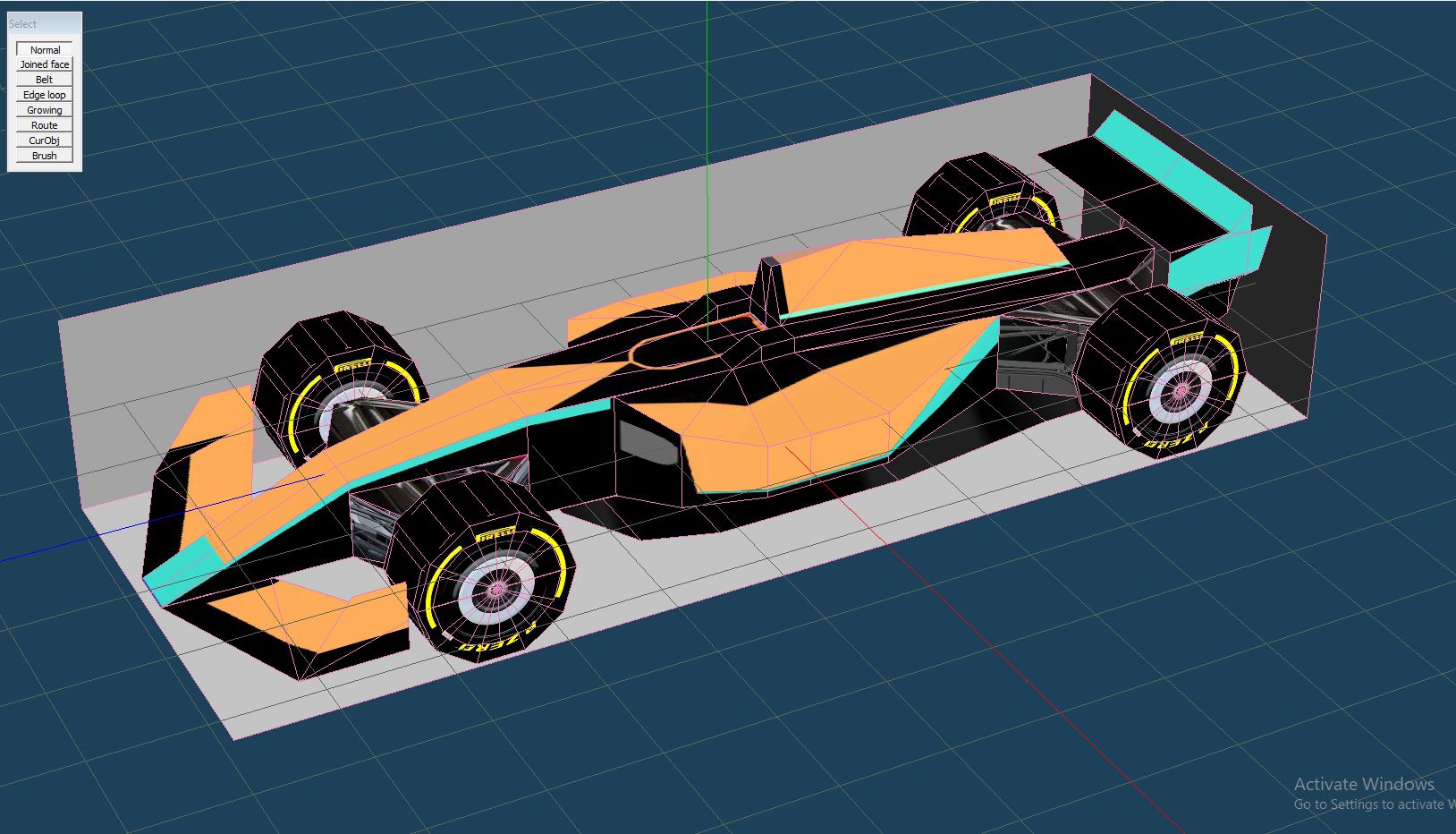Switch to Brush selection mode

pyautogui.click(x=45, y=156)
